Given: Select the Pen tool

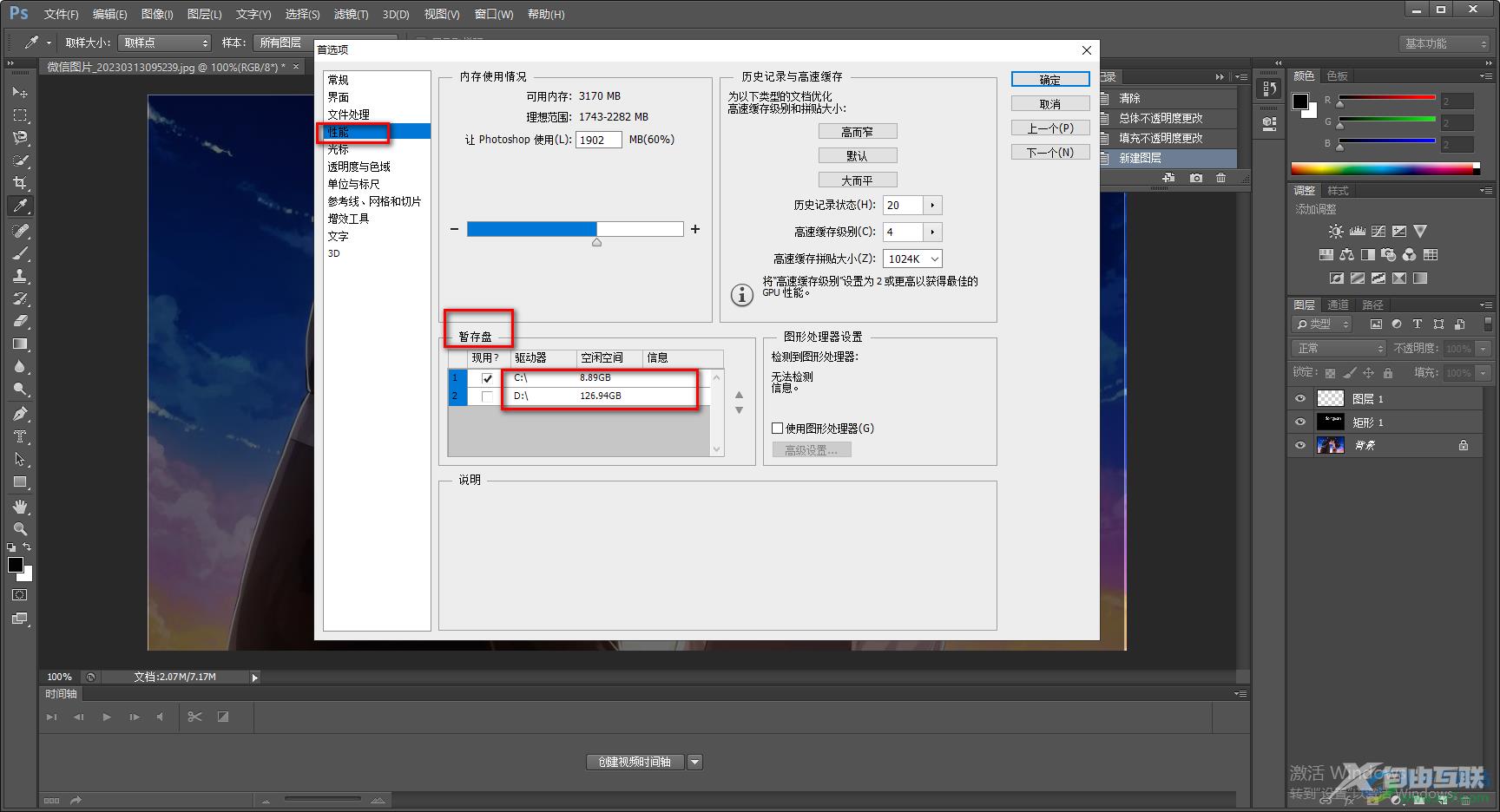Looking at the screenshot, I should tap(19, 414).
